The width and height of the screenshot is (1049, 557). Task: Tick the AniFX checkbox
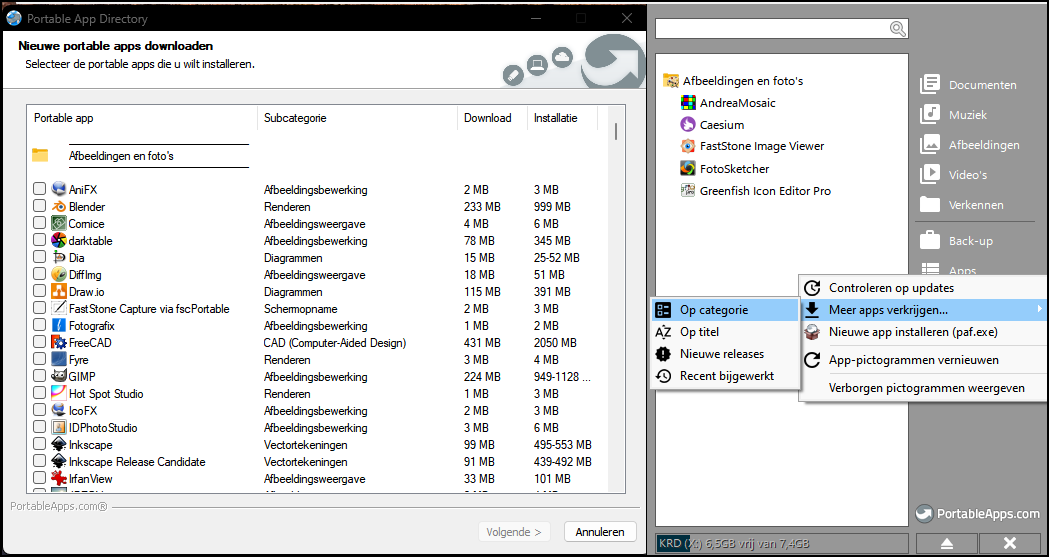pos(39,189)
